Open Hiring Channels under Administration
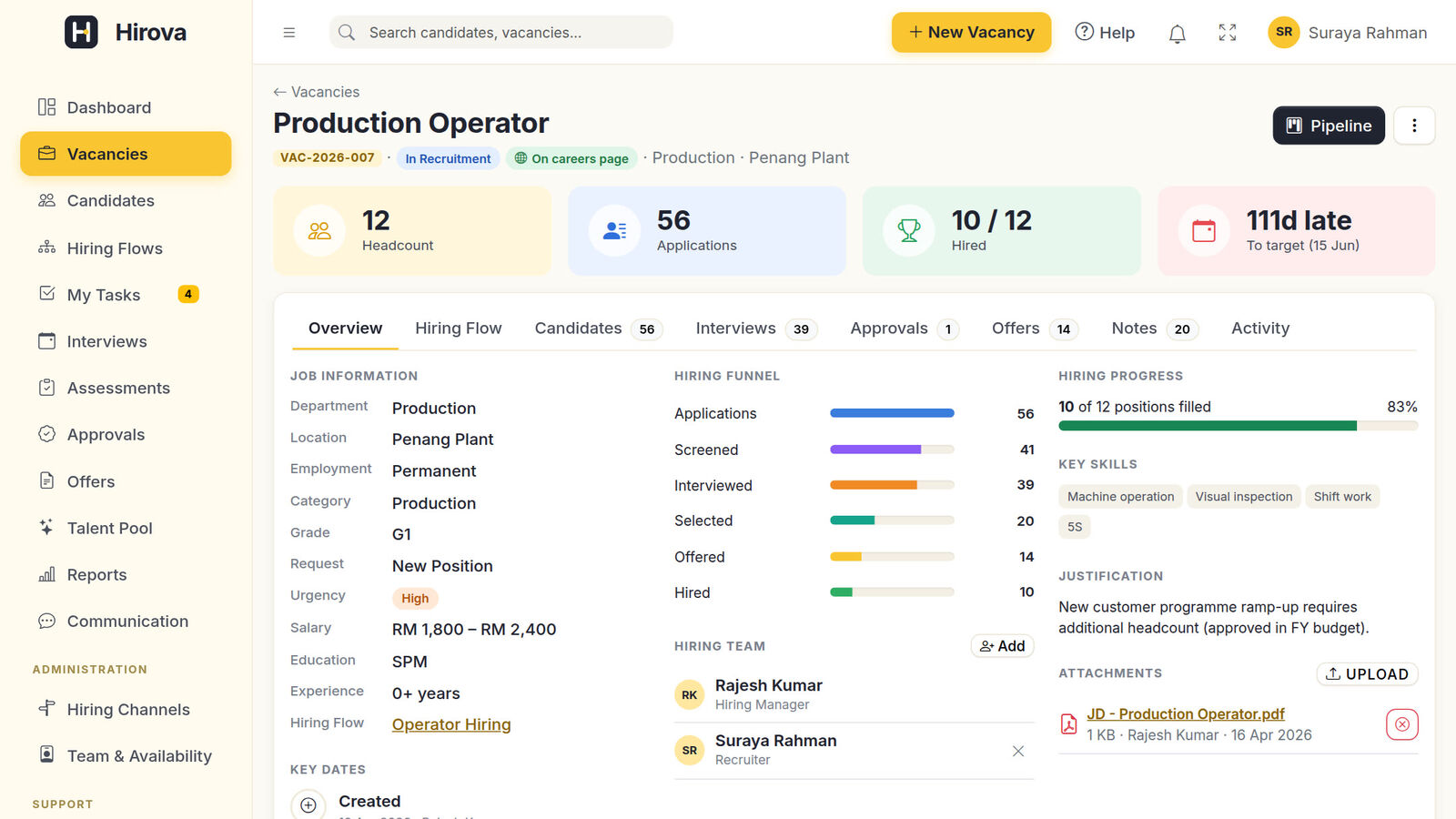Image resolution: width=1456 pixels, height=819 pixels. pos(126,709)
